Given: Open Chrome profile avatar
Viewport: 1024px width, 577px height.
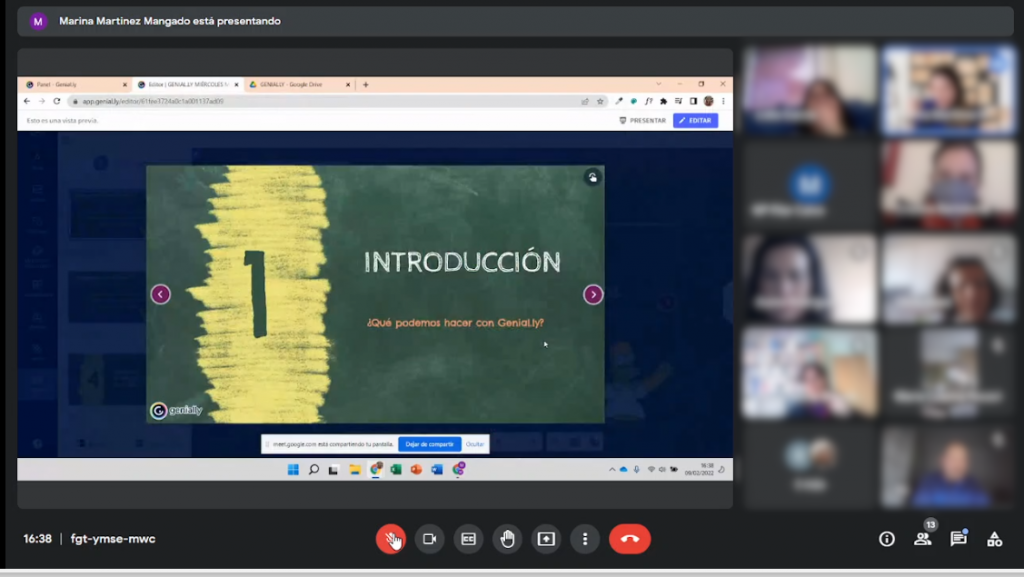Looking at the screenshot, I should point(709,102).
